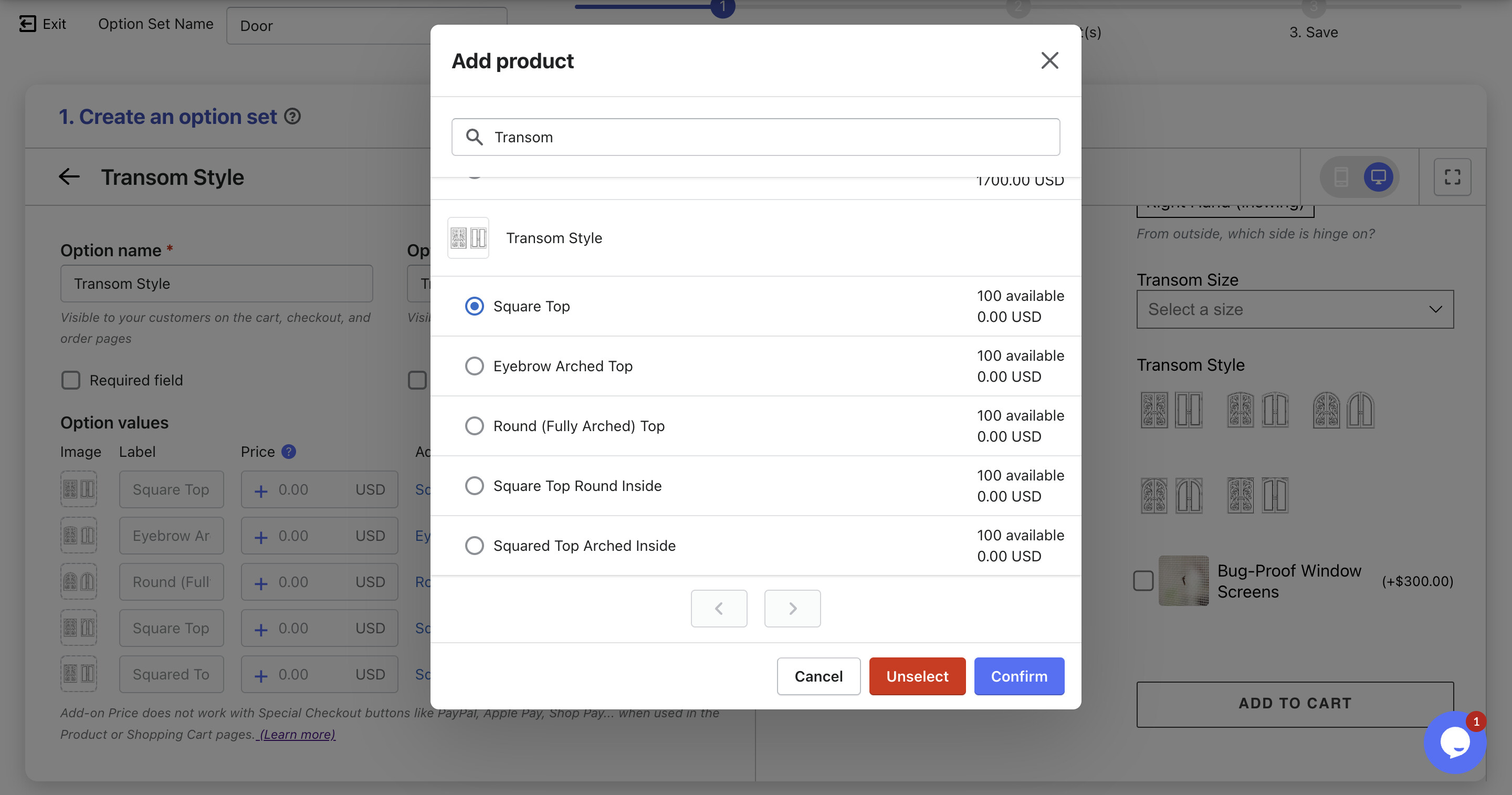Click image thumbnail for Round (Full row
The image size is (1512, 795).
click(x=79, y=582)
